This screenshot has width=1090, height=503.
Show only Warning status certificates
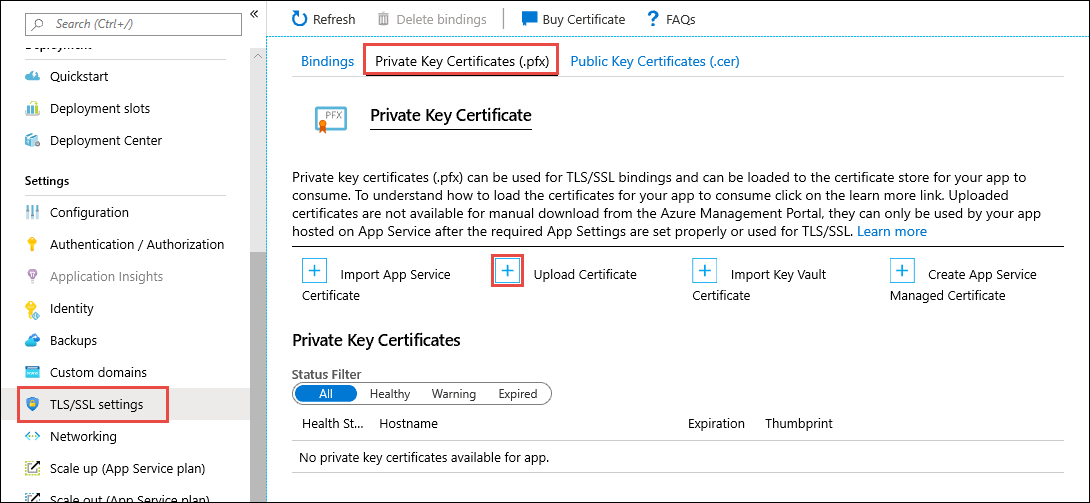(454, 394)
